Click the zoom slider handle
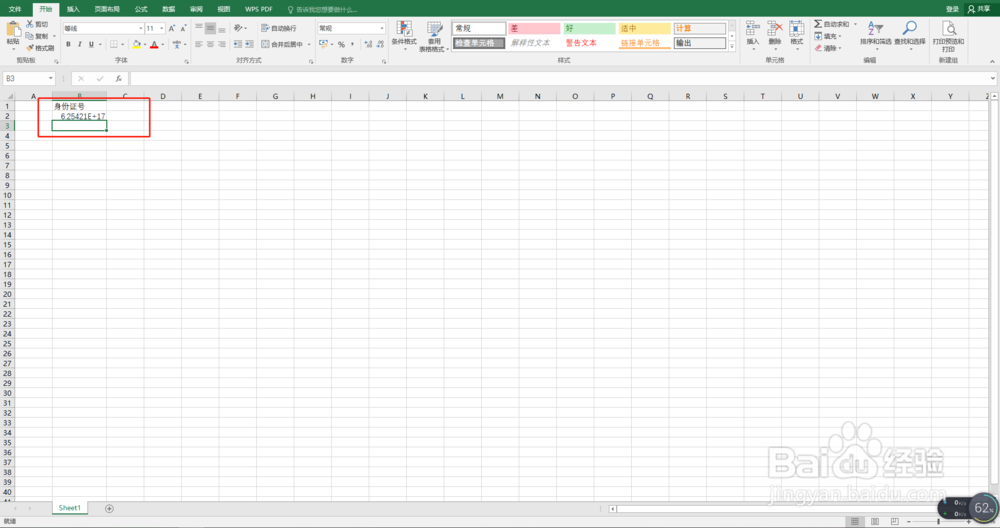The height and width of the screenshot is (528, 1000). (x=939, y=522)
